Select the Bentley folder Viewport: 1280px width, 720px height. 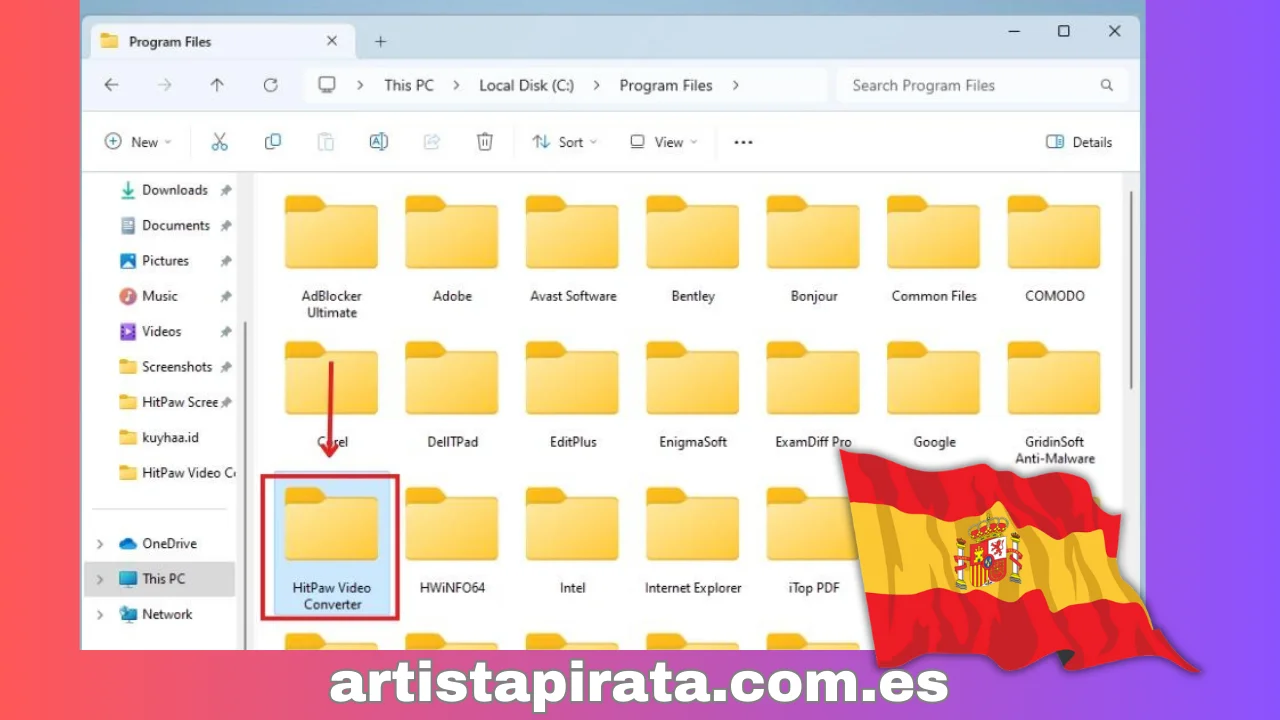coord(693,249)
